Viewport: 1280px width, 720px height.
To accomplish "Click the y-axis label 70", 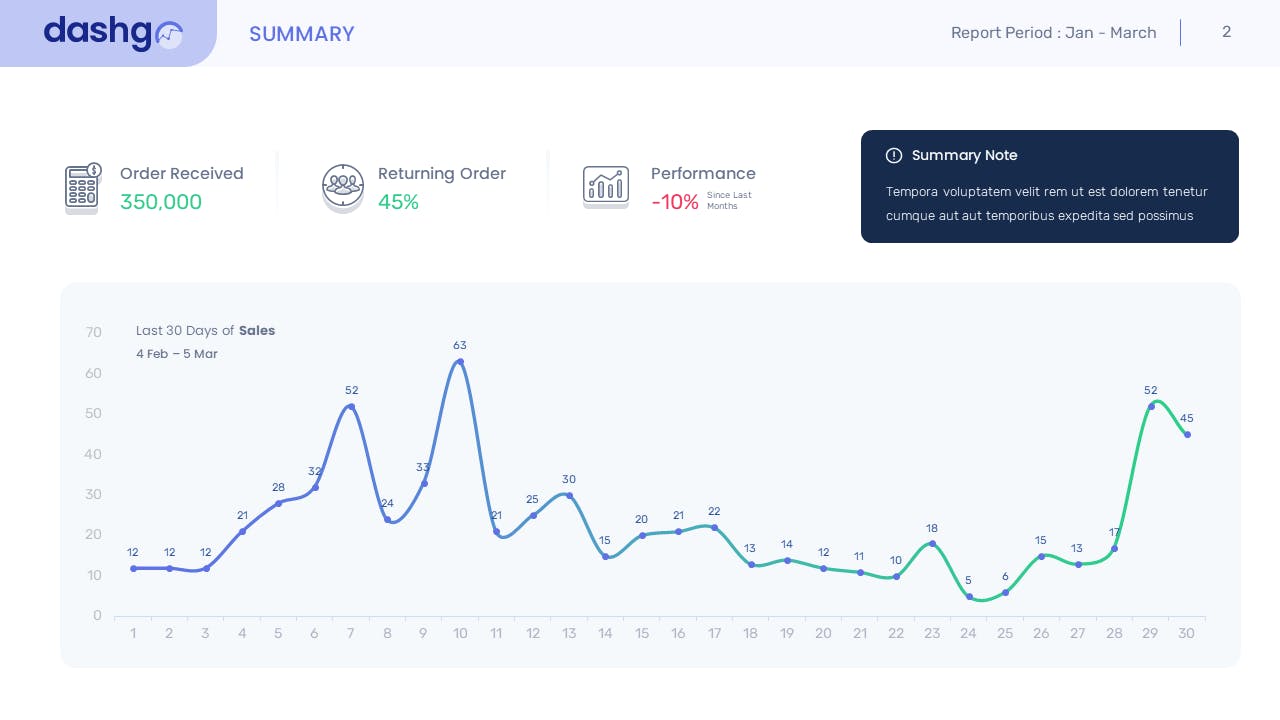I will 94,332.
